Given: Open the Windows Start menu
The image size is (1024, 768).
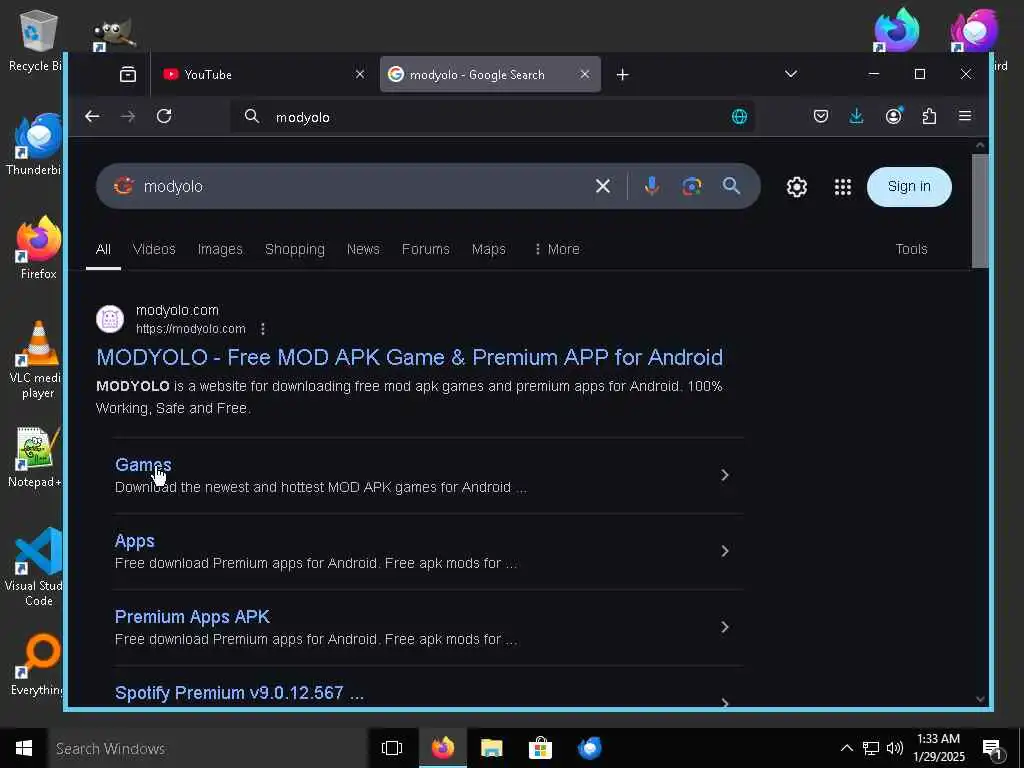Looking at the screenshot, I should pyautogui.click(x=24, y=748).
